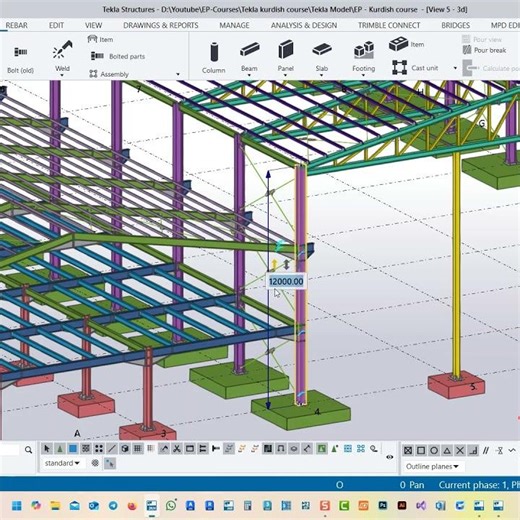Toggle the Select all arrow switch

[x=47, y=449]
